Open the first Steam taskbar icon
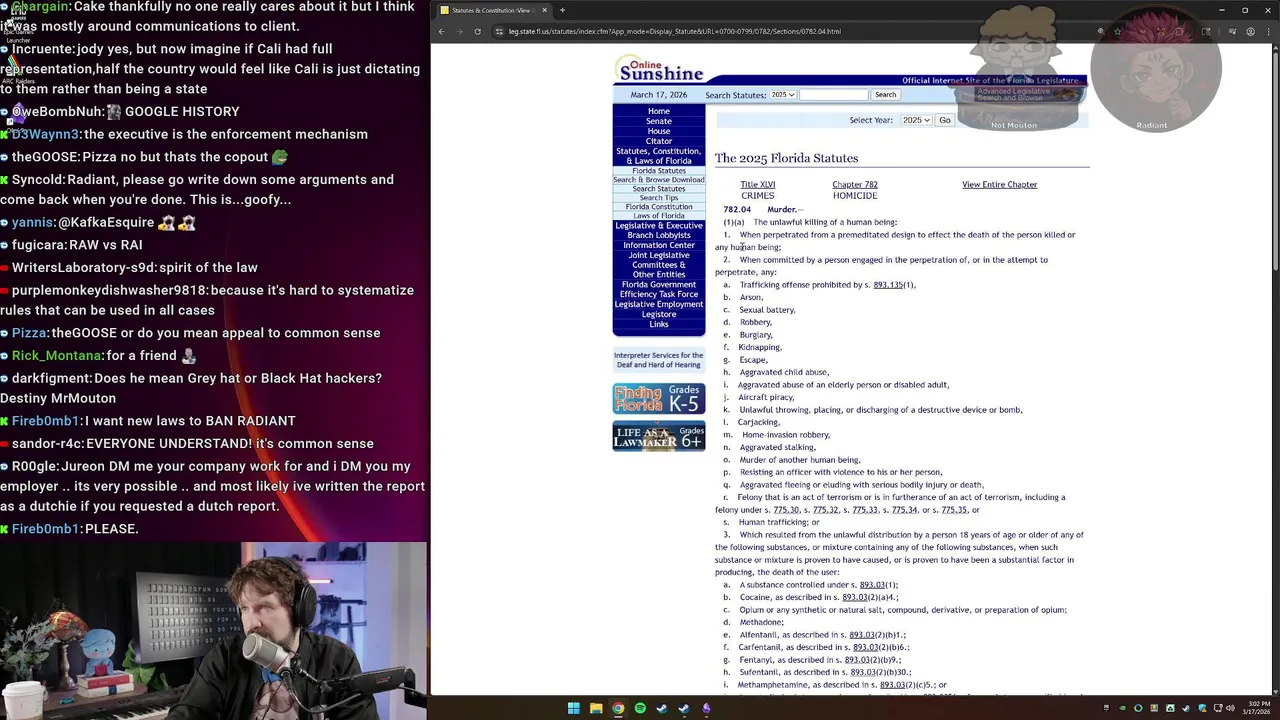This screenshot has height=720, width=1280. coord(662,708)
